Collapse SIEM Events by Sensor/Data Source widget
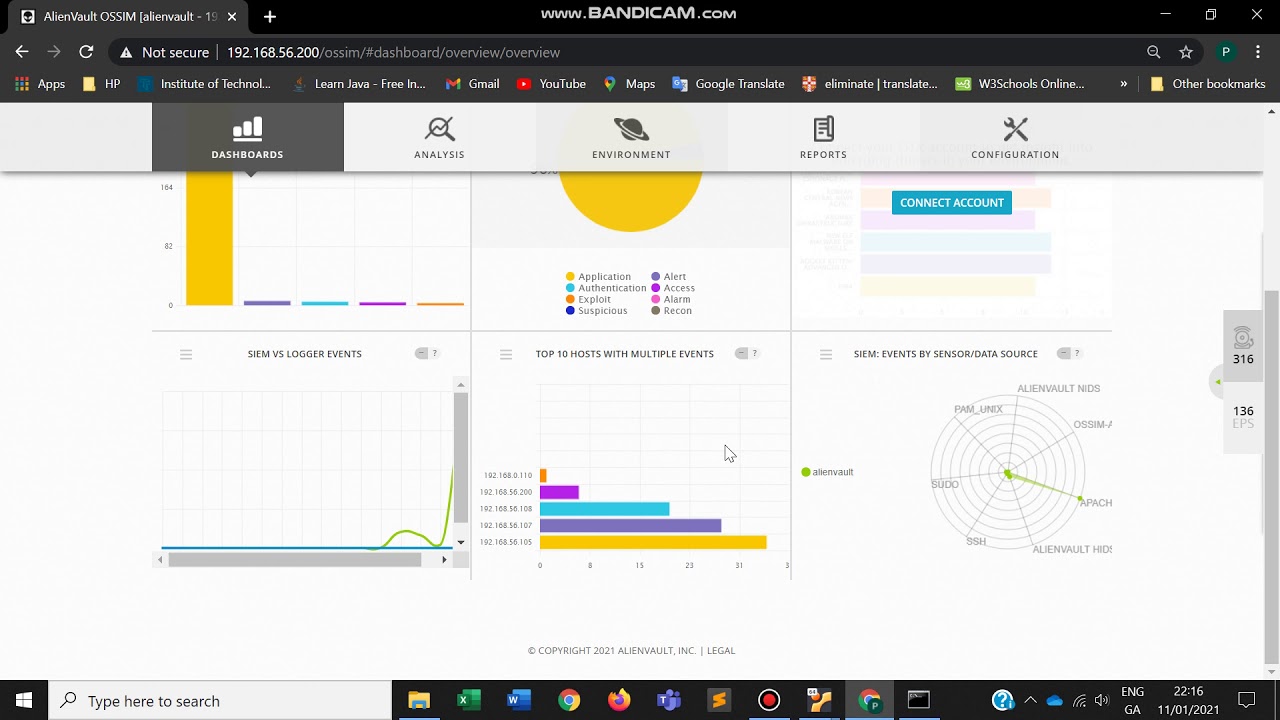The height and width of the screenshot is (720, 1280). pos(1063,353)
